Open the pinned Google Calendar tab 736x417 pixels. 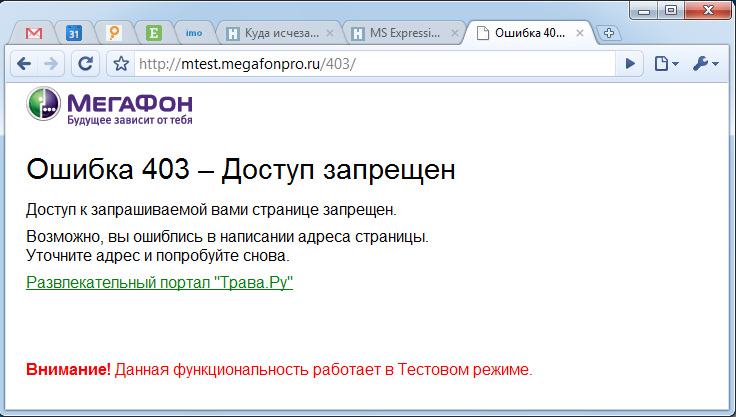click(x=74, y=33)
